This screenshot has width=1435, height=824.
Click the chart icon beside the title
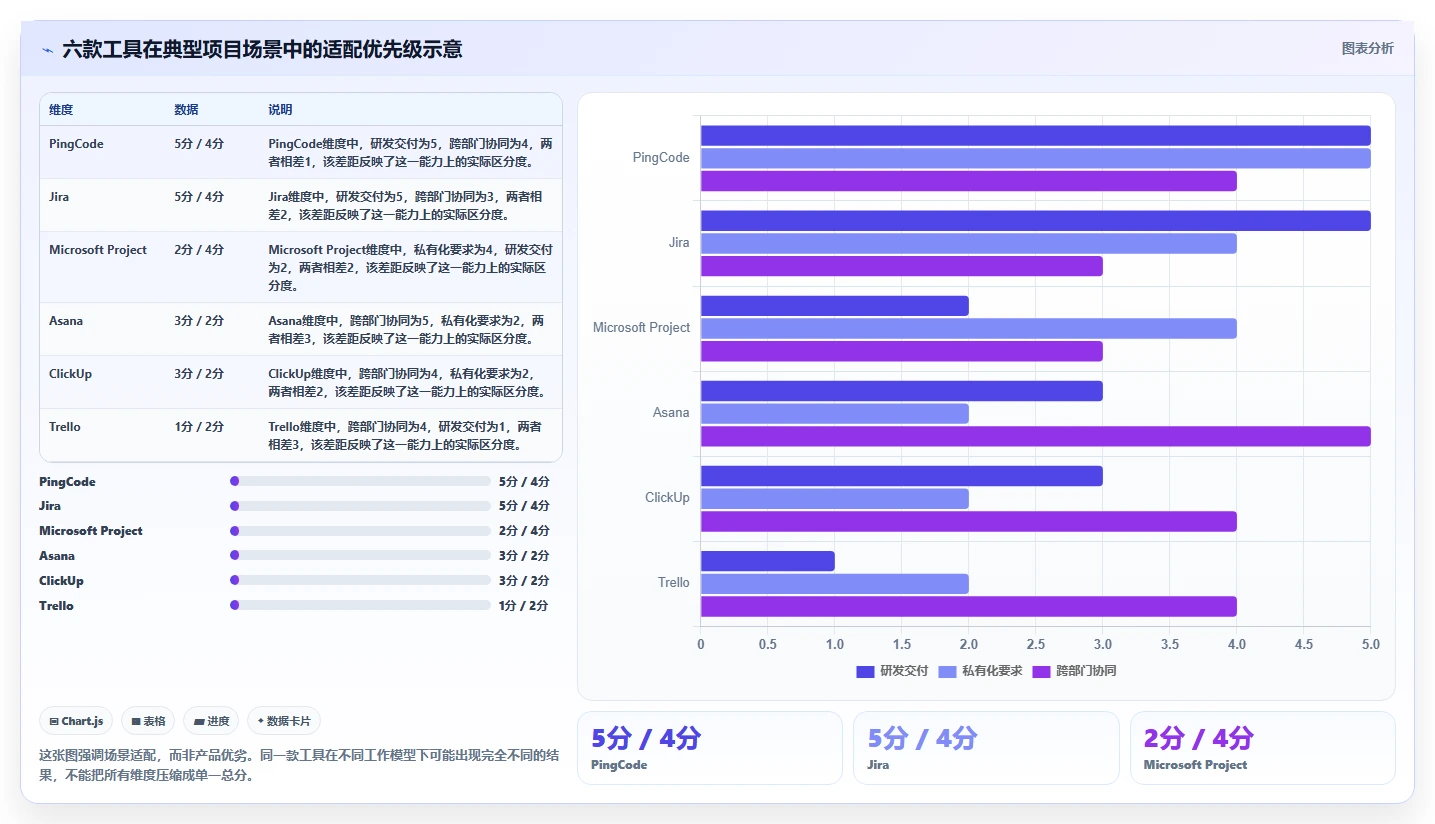pyautogui.click(x=47, y=50)
